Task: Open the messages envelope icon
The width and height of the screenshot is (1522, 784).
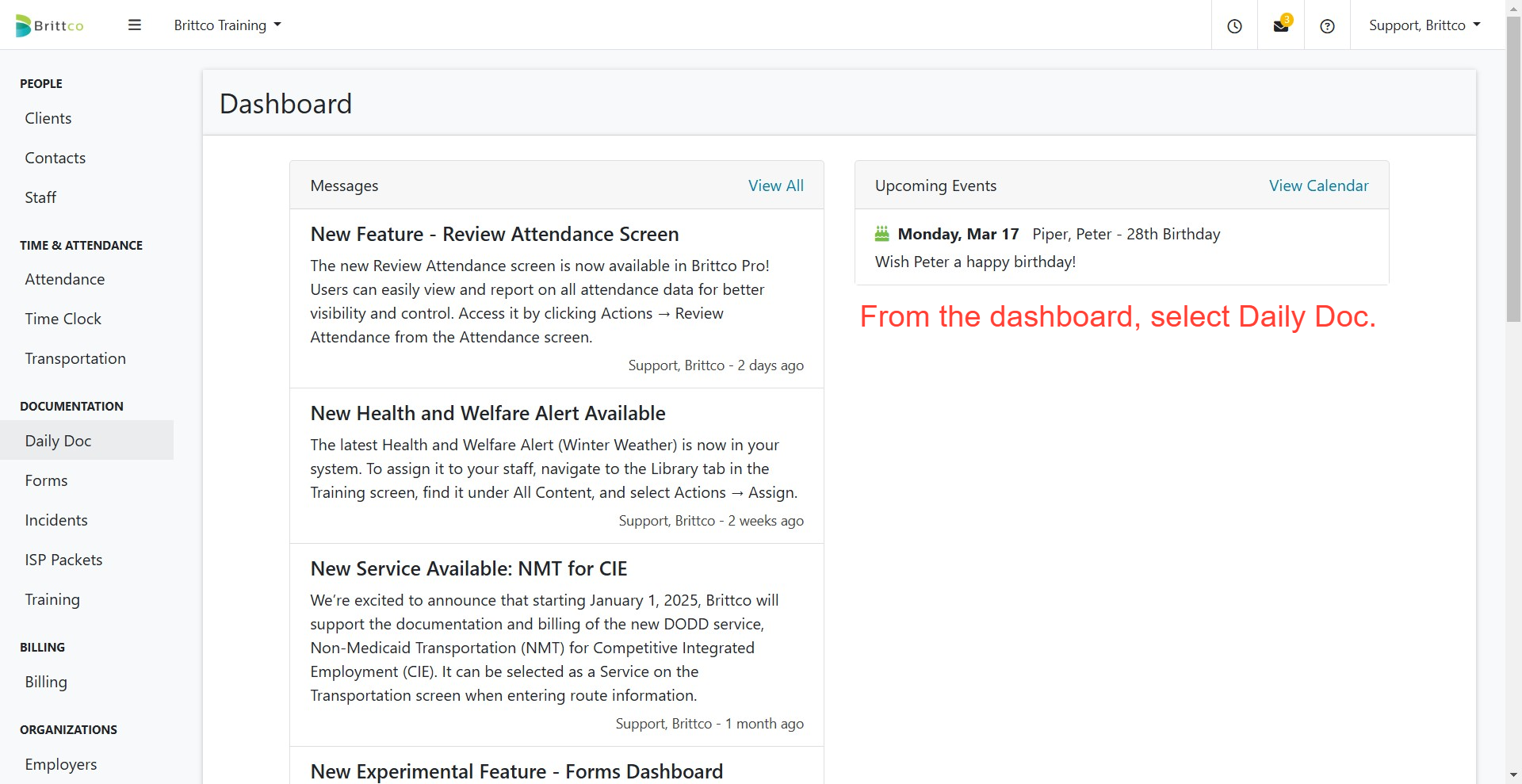Action: (1280, 26)
